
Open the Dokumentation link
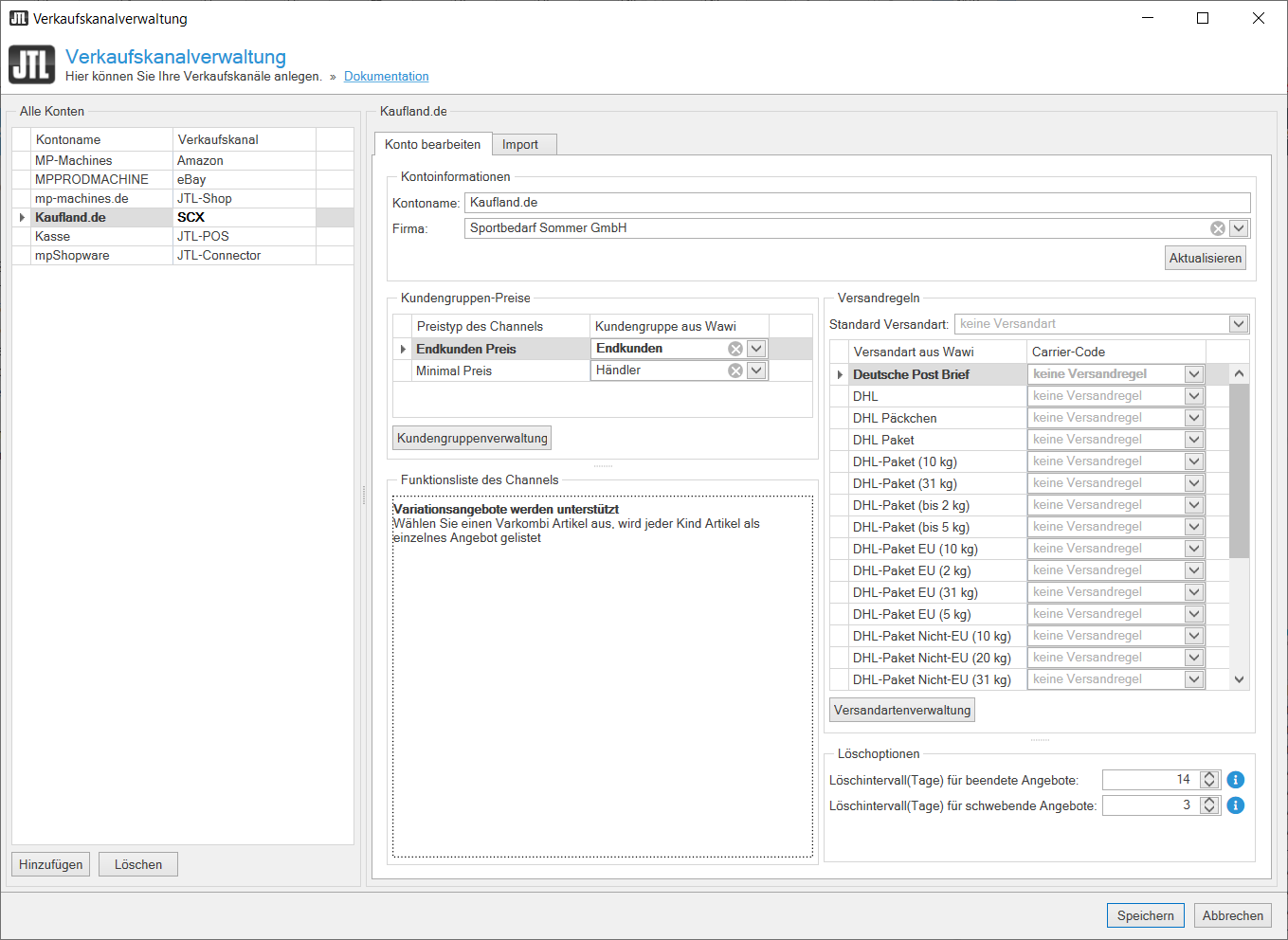[387, 77]
